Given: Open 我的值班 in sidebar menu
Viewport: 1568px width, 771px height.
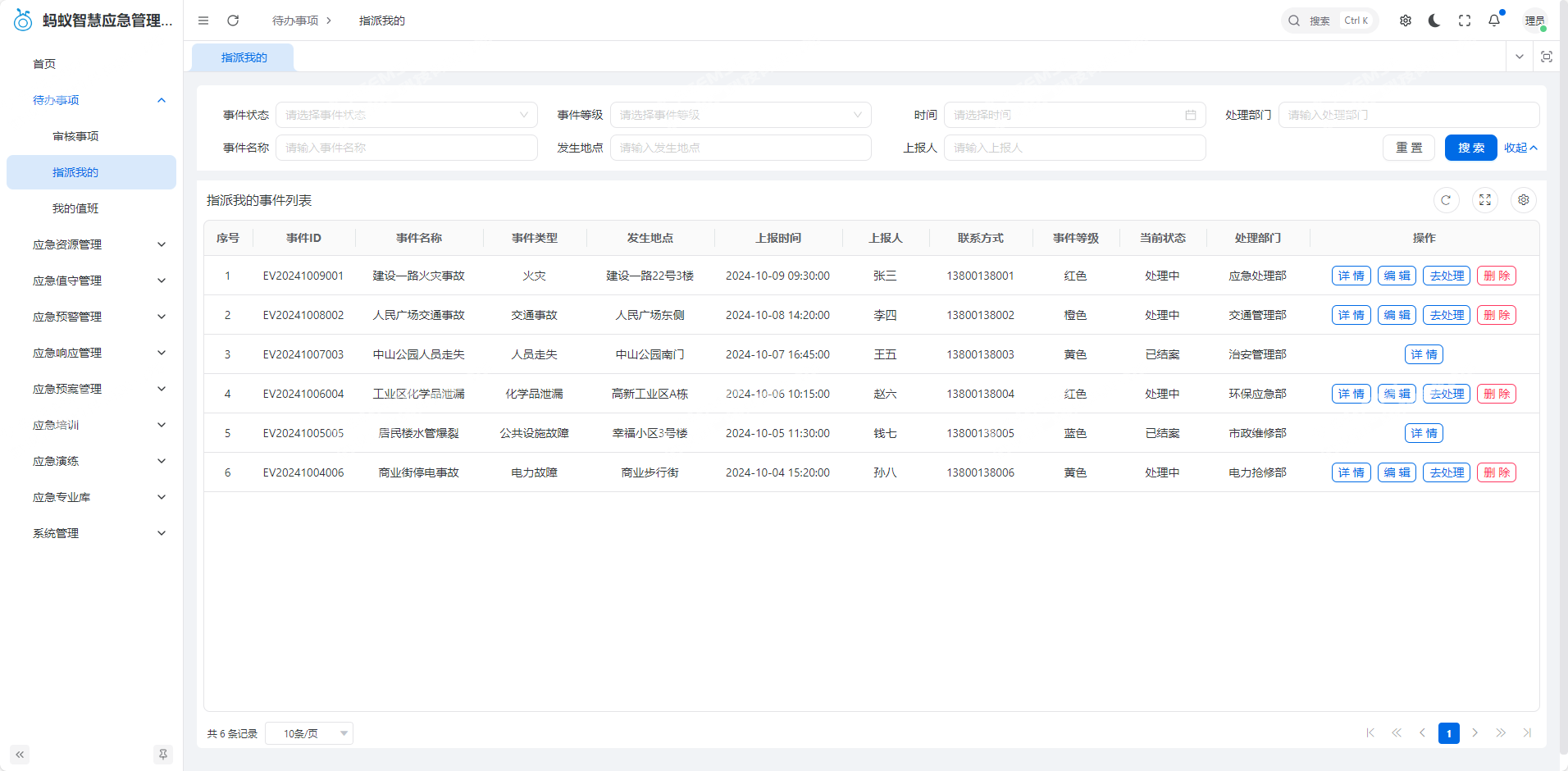Looking at the screenshot, I should pos(75,208).
